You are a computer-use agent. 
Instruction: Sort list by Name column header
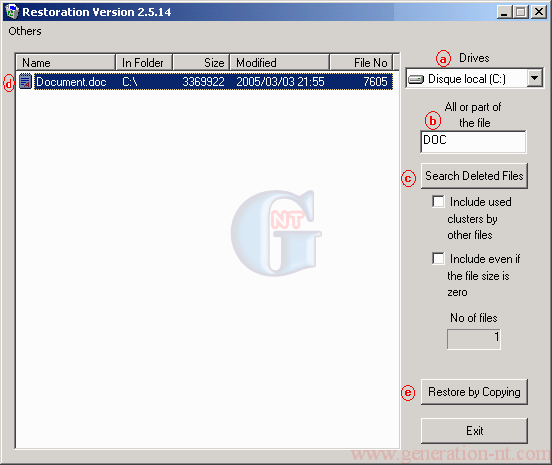coord(66,62)
